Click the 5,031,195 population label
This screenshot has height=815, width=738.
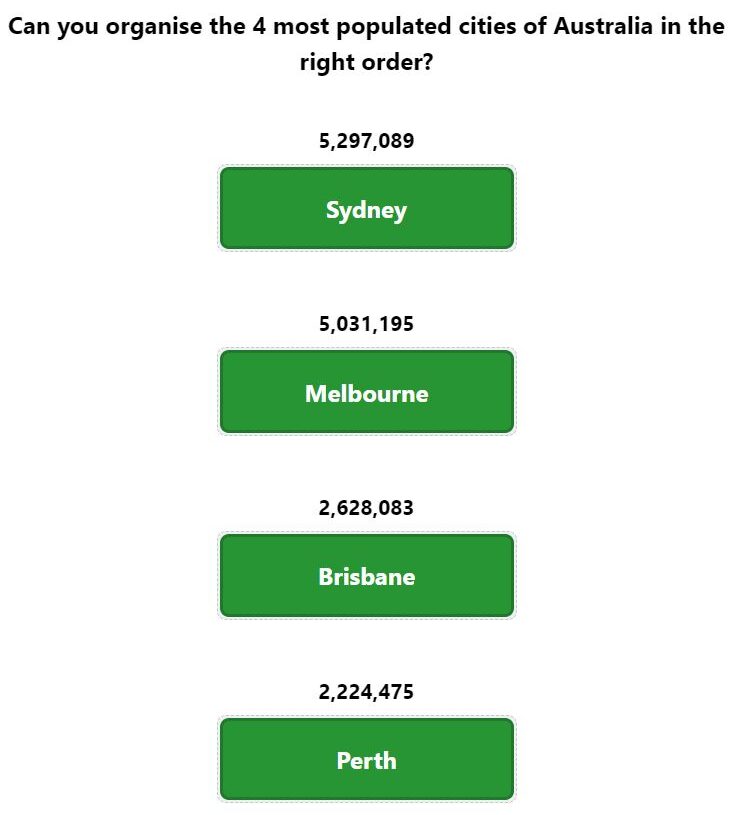point(366,324)
